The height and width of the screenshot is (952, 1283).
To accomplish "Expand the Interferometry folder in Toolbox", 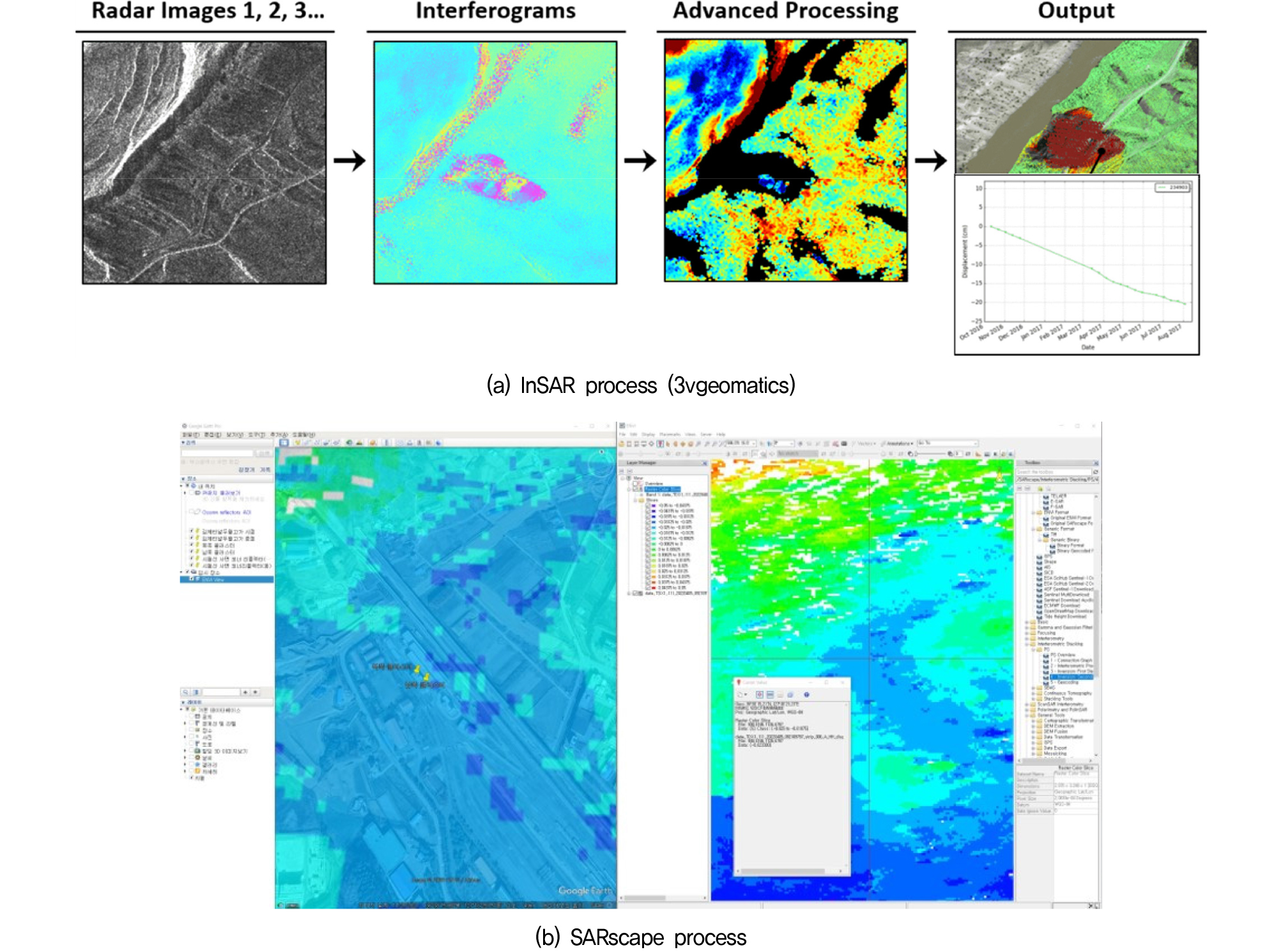I will 1027,638.
